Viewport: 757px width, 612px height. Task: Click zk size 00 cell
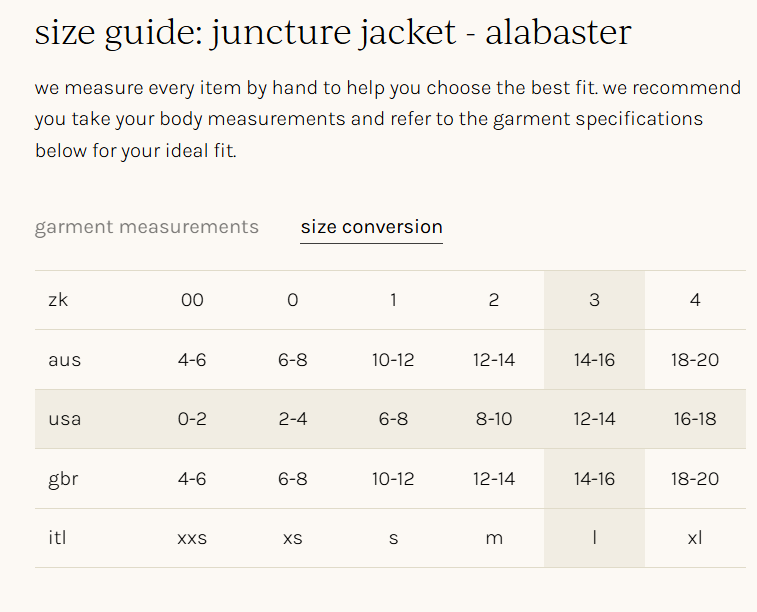(x=192, y=300)
